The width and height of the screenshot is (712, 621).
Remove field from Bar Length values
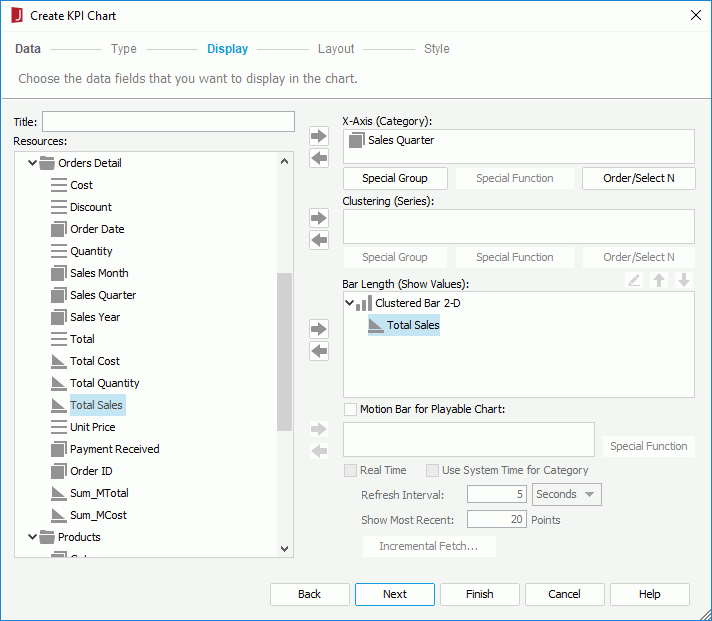(319, 351)
